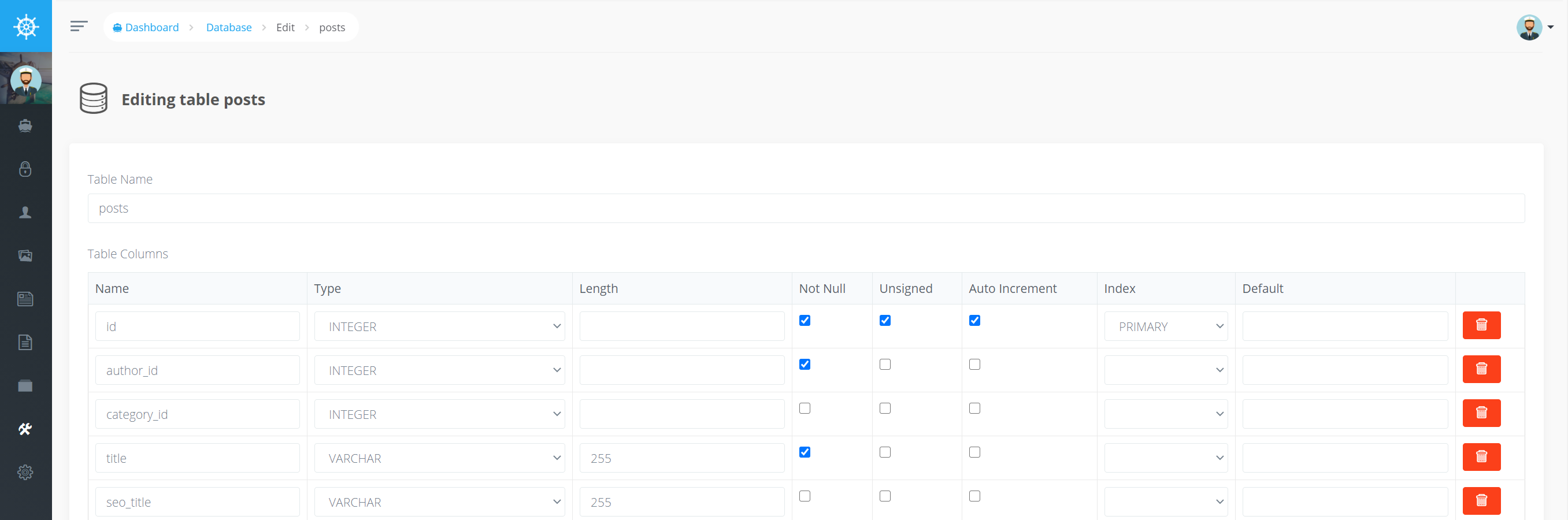Screen dimensions: 1568x520
Task: Open the top-right user avatar menu
Action: (x=1534, y=27)
